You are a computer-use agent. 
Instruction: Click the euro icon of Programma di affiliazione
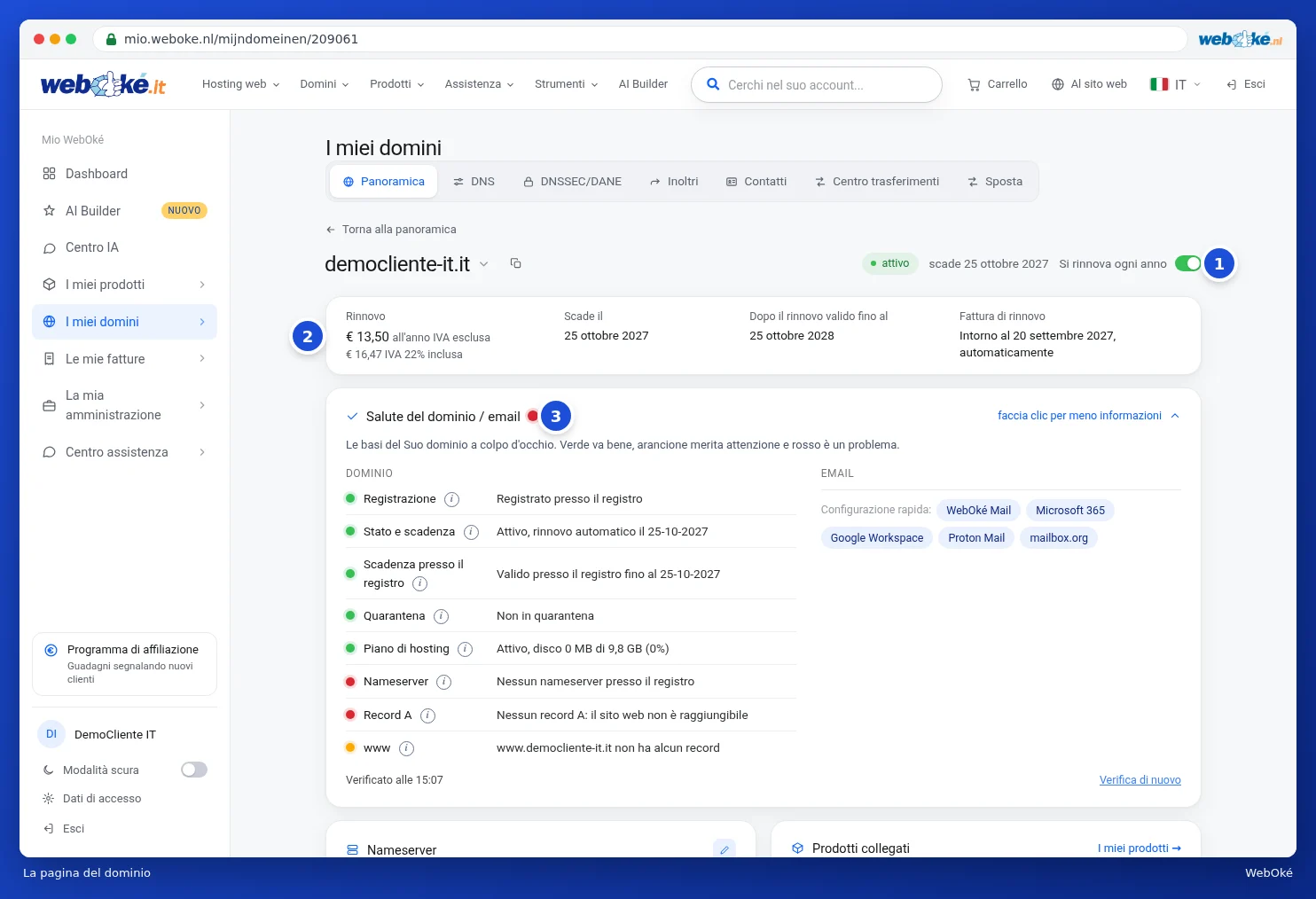51,650
